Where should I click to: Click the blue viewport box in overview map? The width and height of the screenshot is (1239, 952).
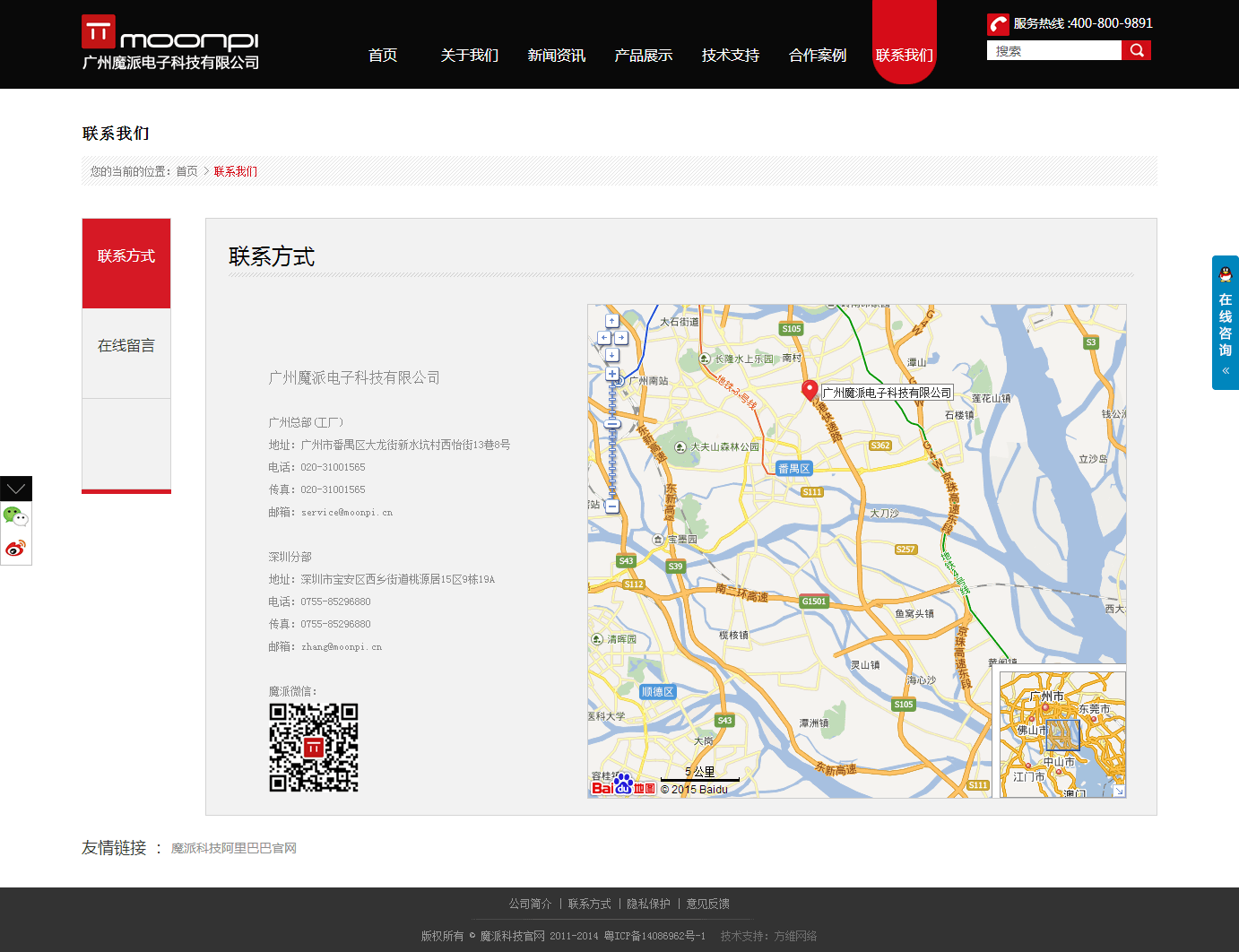[1062, 735]
